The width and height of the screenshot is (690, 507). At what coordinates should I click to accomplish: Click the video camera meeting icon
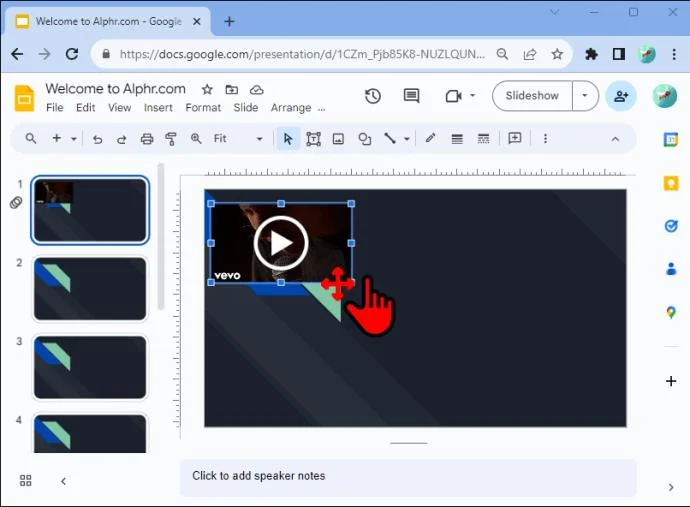pos(453,96)
